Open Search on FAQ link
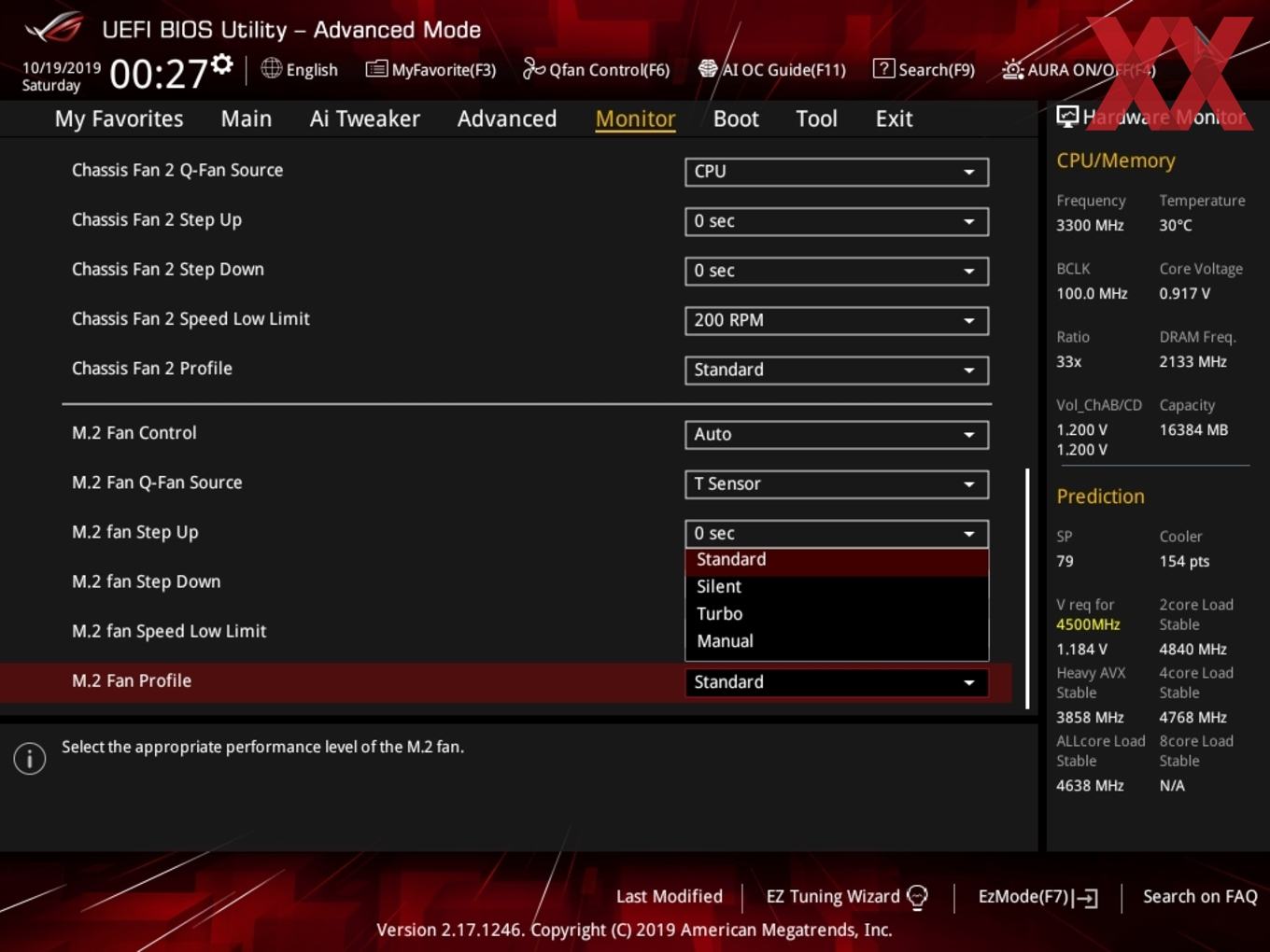The width and height of the screenshot is (1270, 952). point(1200,897)
